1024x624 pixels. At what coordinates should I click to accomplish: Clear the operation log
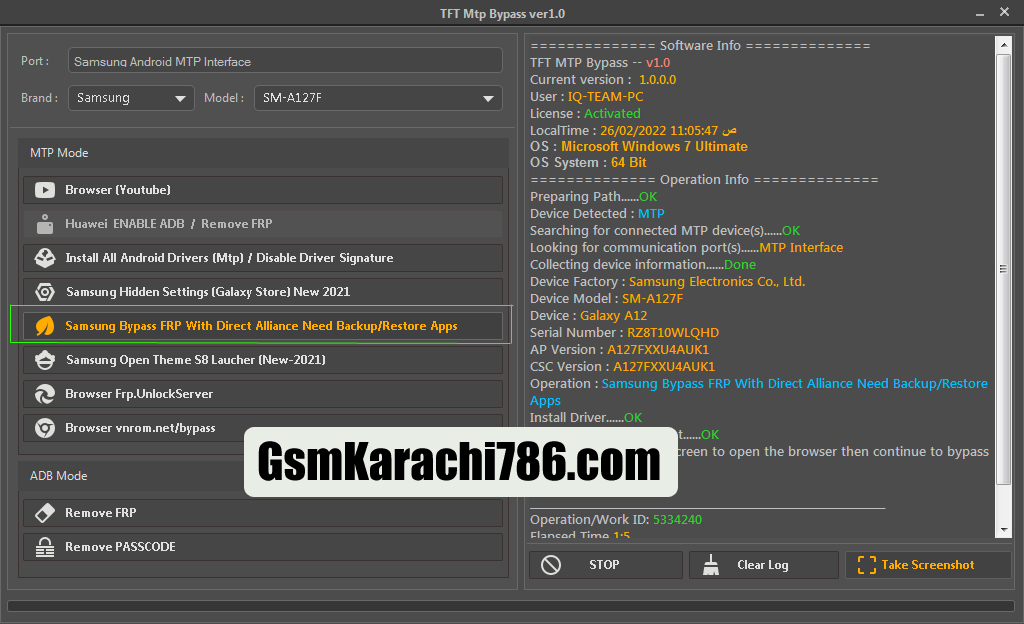coord(763,565)
